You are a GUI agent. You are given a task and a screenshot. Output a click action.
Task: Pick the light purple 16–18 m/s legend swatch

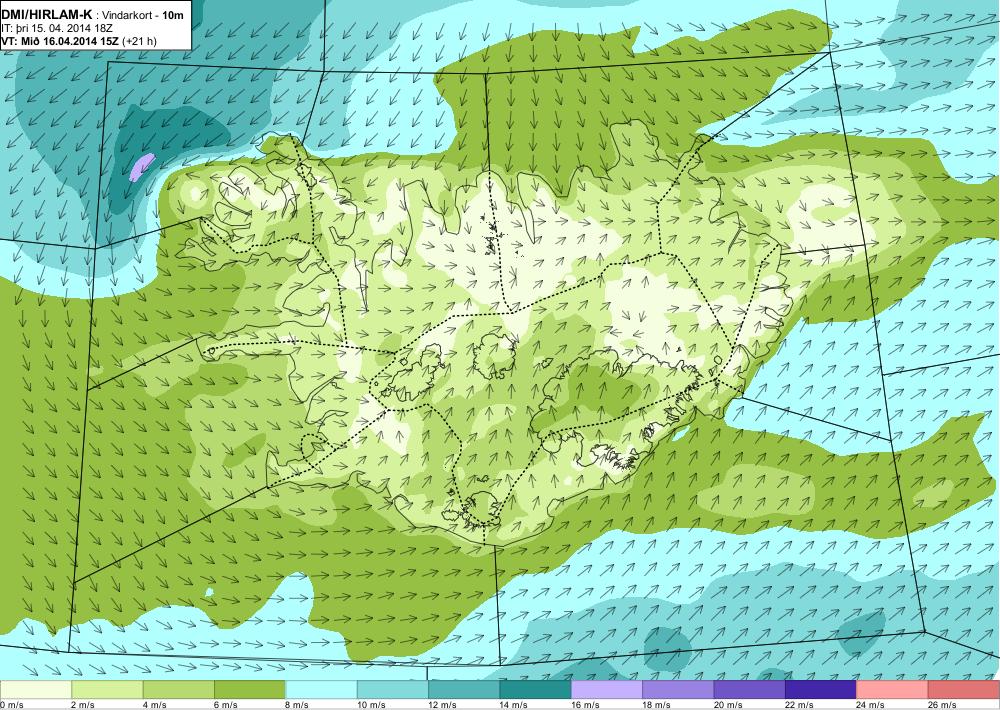[607, 690]
